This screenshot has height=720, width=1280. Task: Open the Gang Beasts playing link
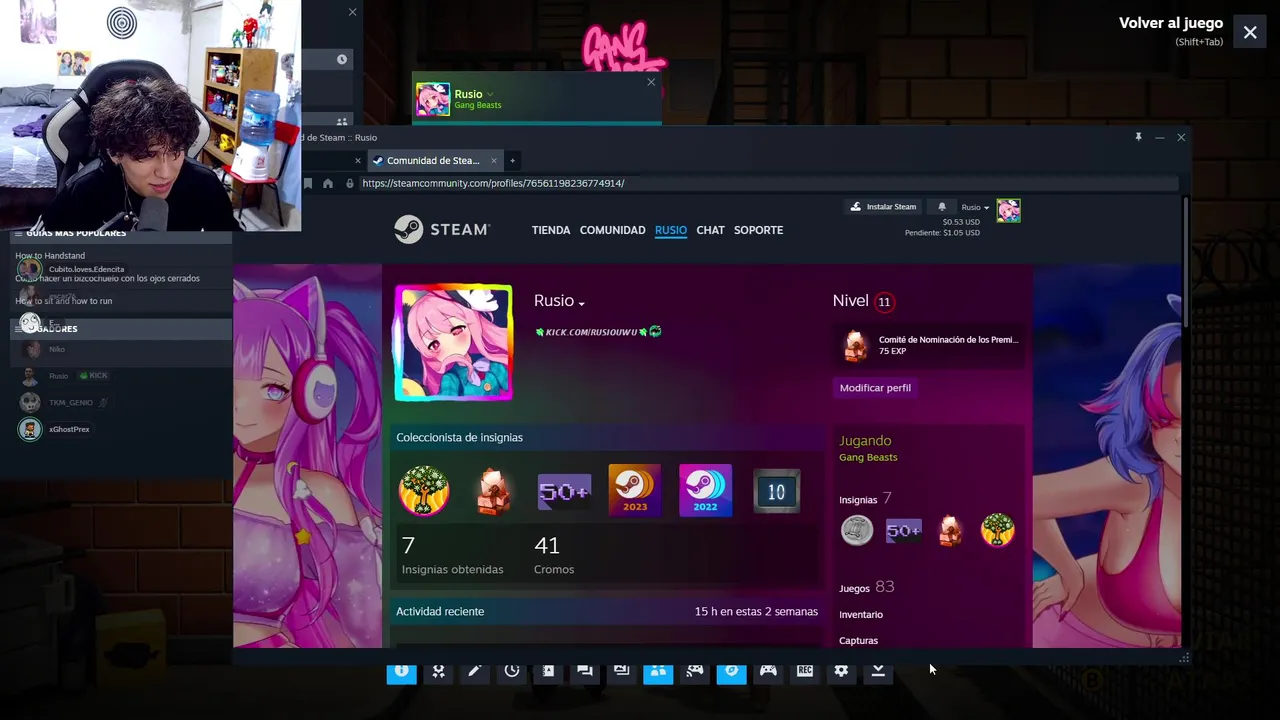pyautogui.click(x=868, y=457)
